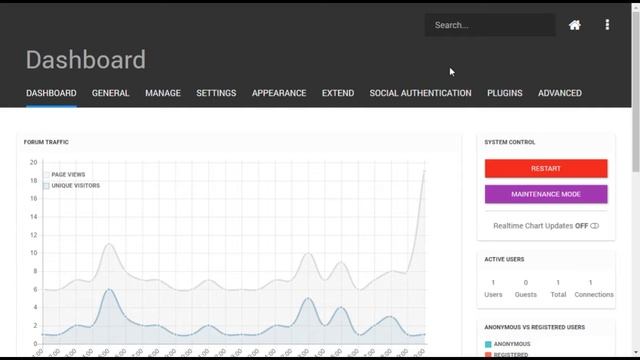Toggle the Unique Visitors legend entry
Screen dimensions: 640x360
pos(71,185)
